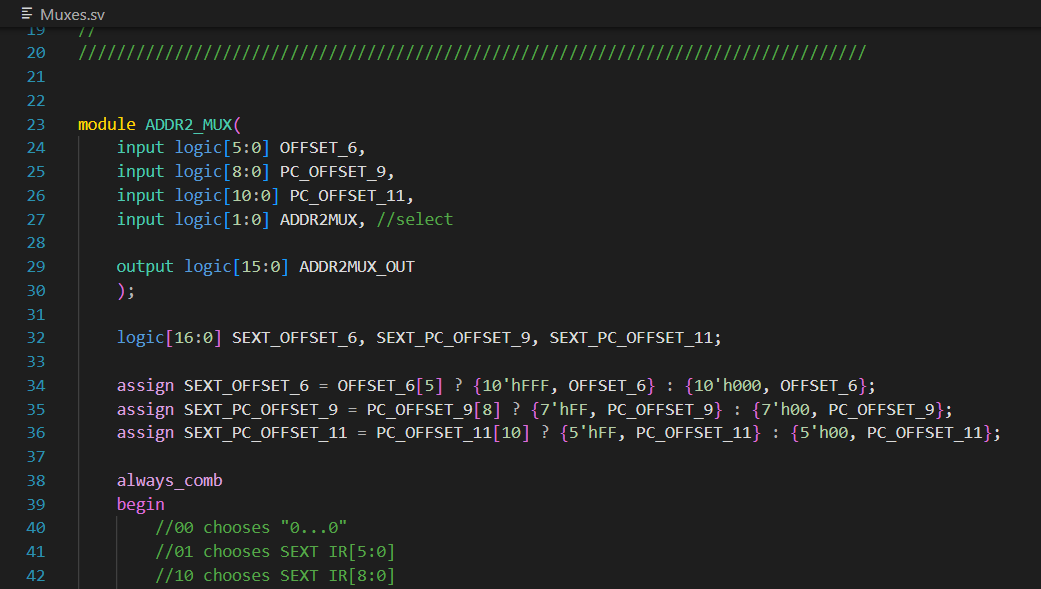Click the '//01 chooses SEXT IR[5:0]' comment
This screenshot has height=589, width=1041.
[x=275, y=551]
